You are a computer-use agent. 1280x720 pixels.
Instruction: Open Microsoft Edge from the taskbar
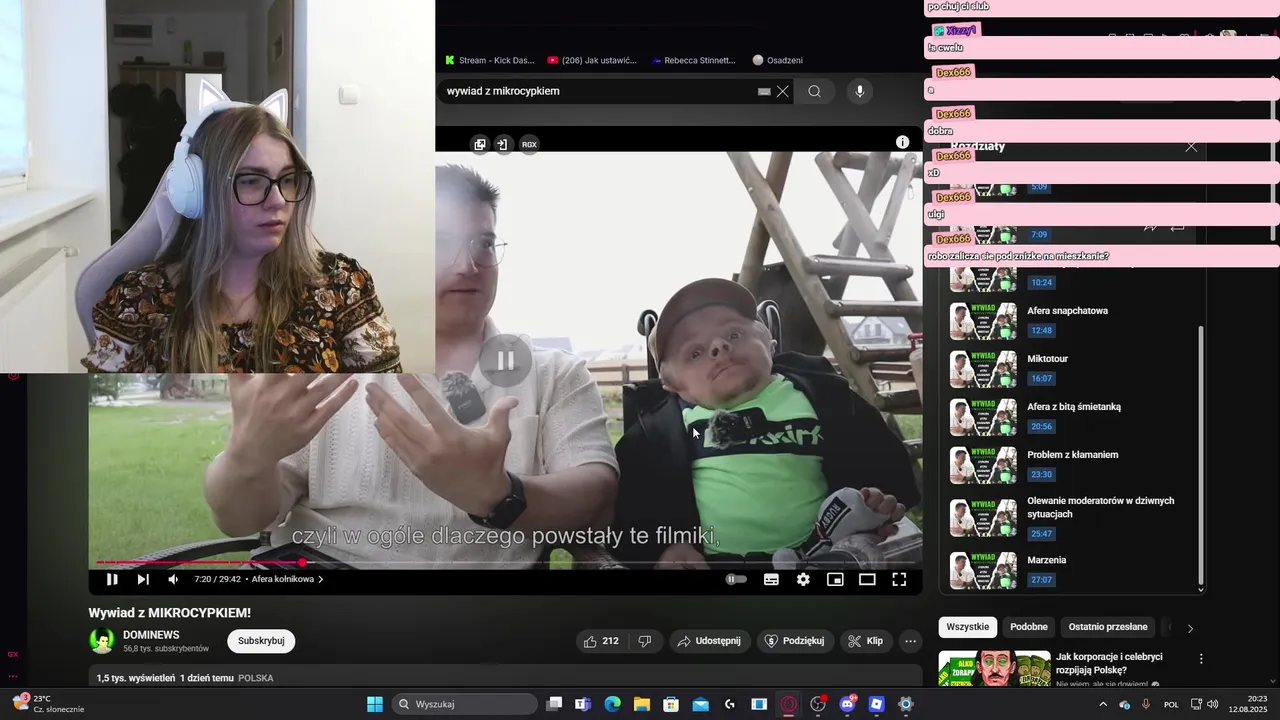(x=612, y=704)
